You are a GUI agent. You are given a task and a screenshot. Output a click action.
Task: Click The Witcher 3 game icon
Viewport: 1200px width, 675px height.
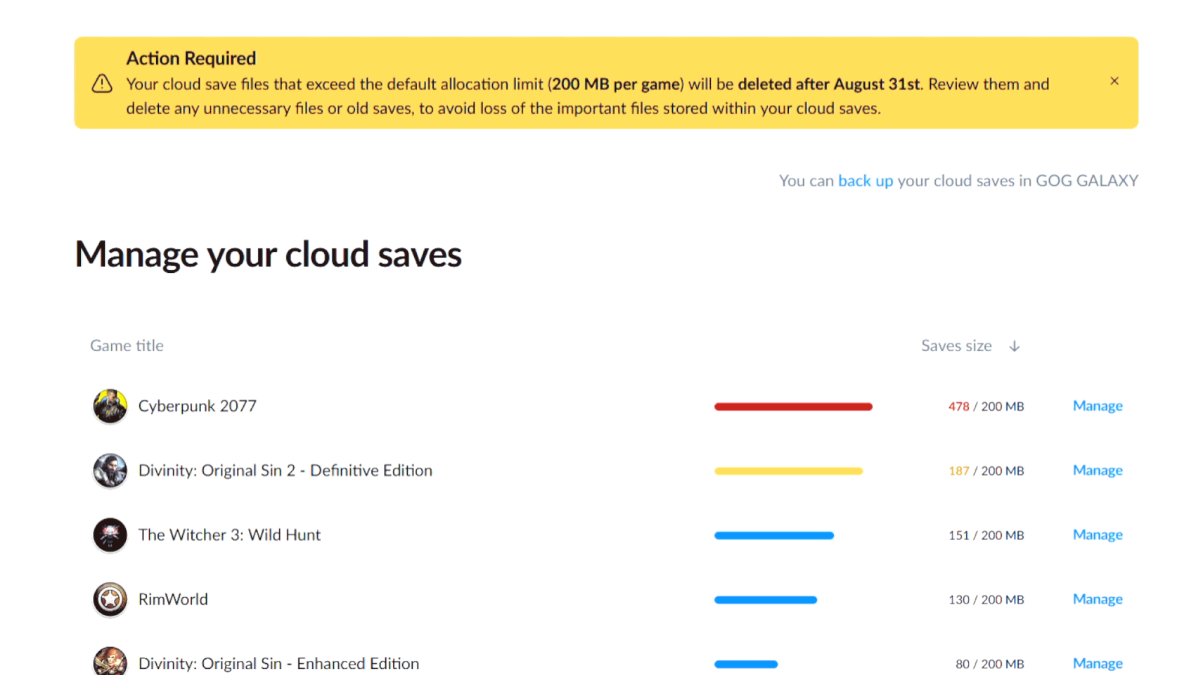[110, 535]
